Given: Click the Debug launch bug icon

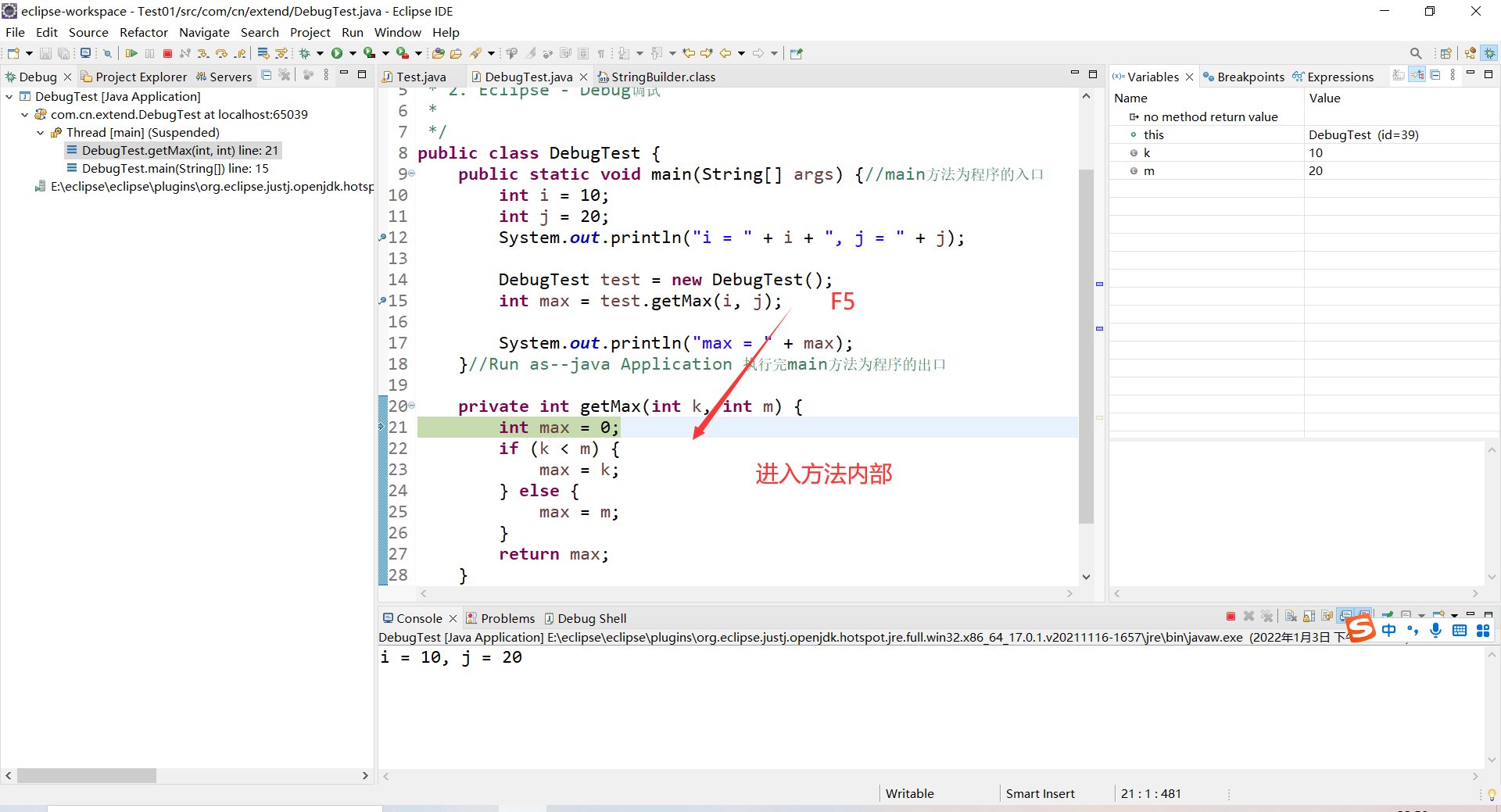Looking at the screenshot, I should [x=304, y=52].
